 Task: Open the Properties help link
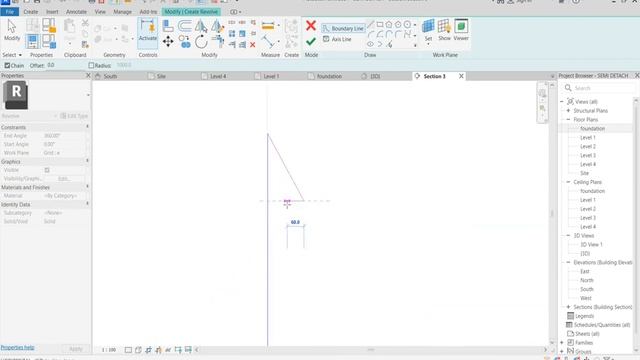18,347
